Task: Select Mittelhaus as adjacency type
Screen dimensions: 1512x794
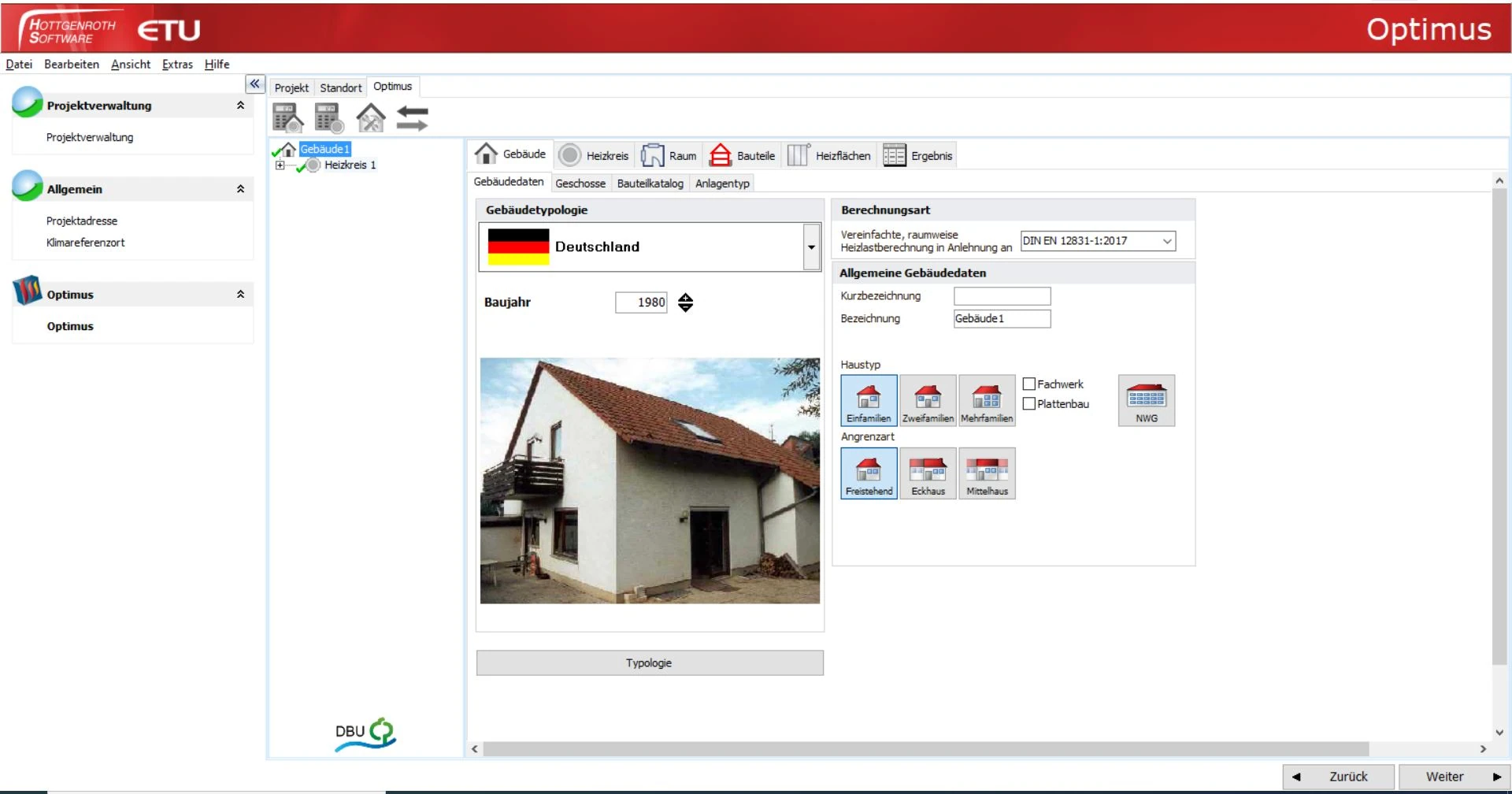Action: (987, 473)
